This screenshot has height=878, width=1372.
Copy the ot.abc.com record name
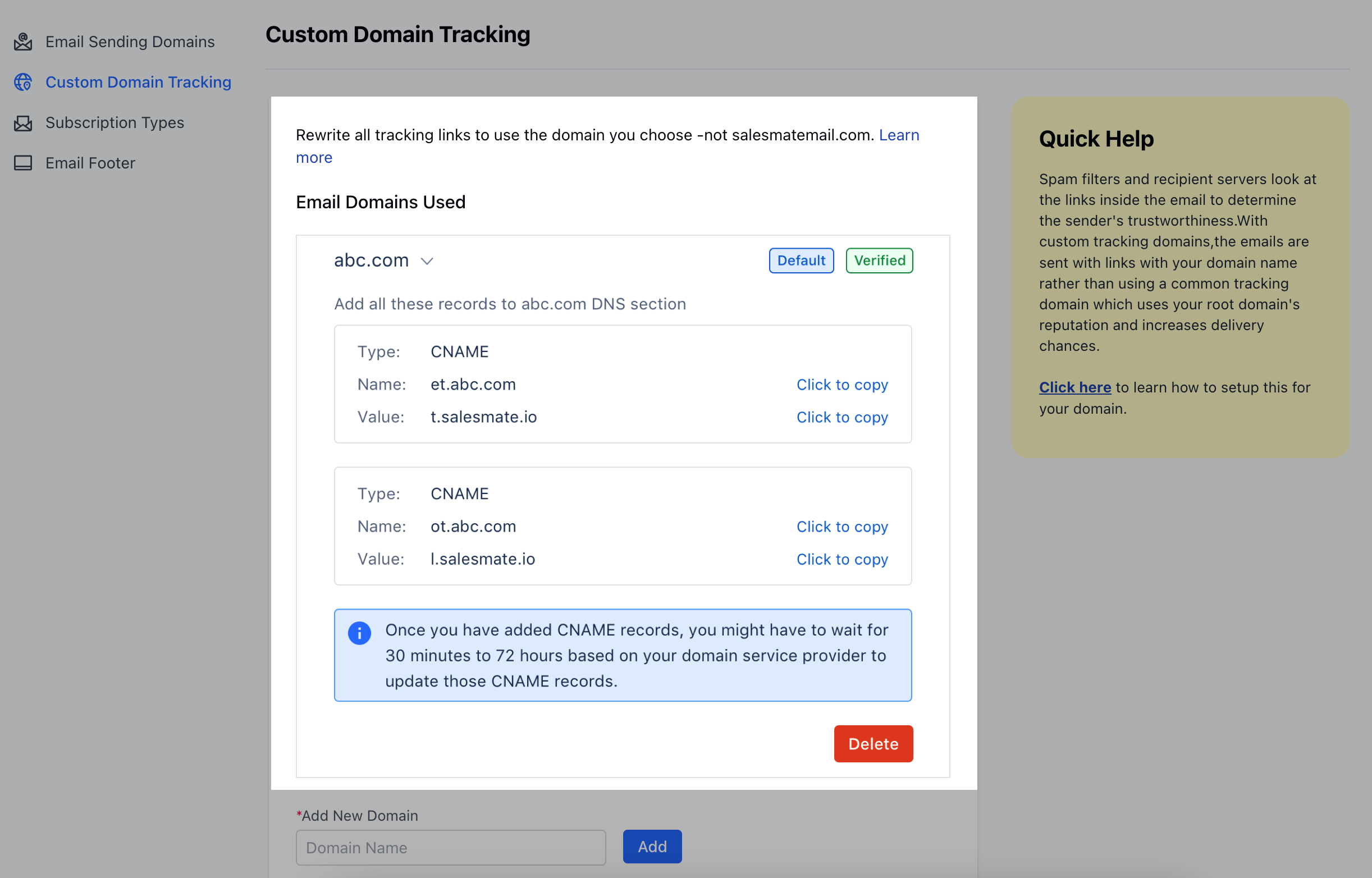coord(842,527)
